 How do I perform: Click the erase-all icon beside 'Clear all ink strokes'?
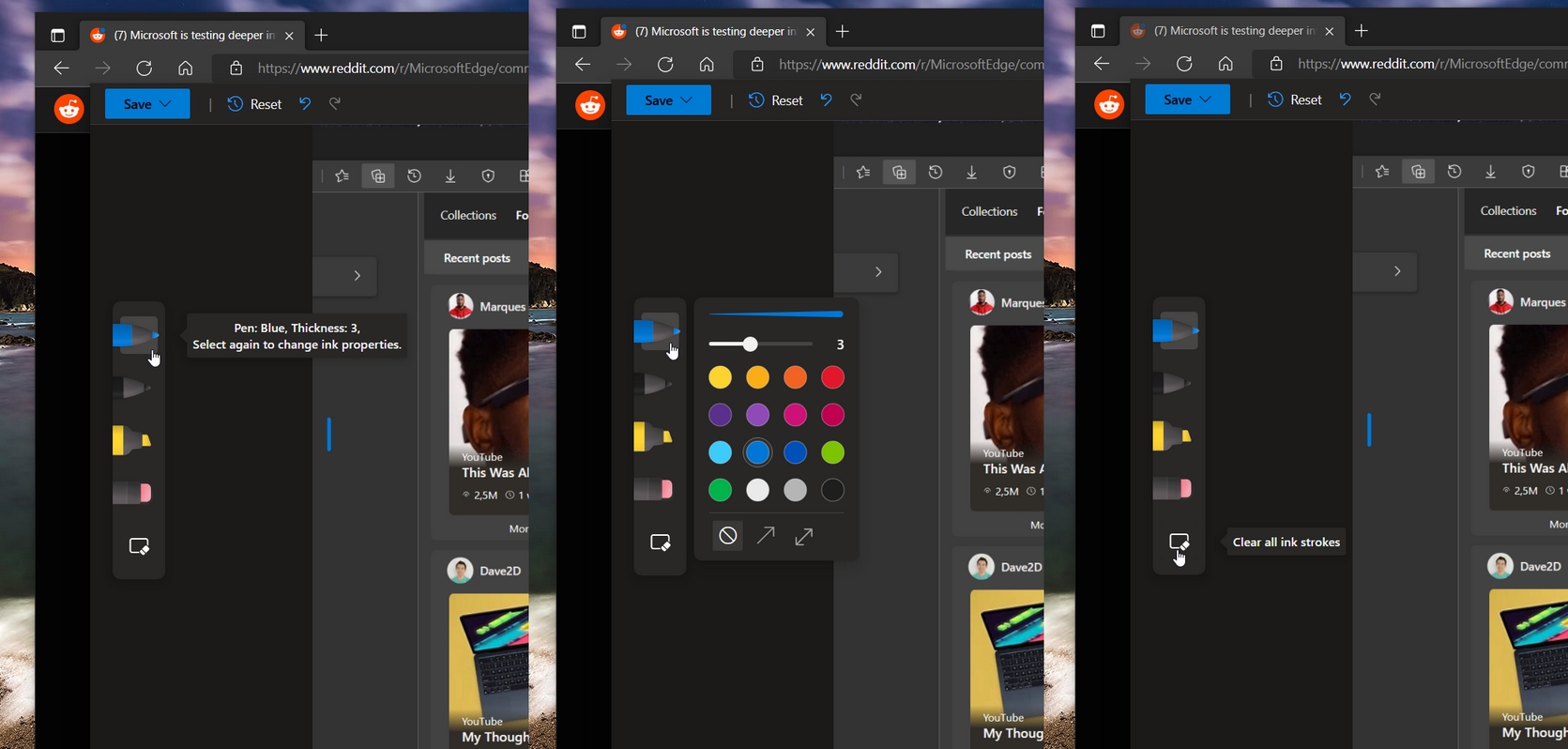pyautogui.click(x=1179, y=543)
